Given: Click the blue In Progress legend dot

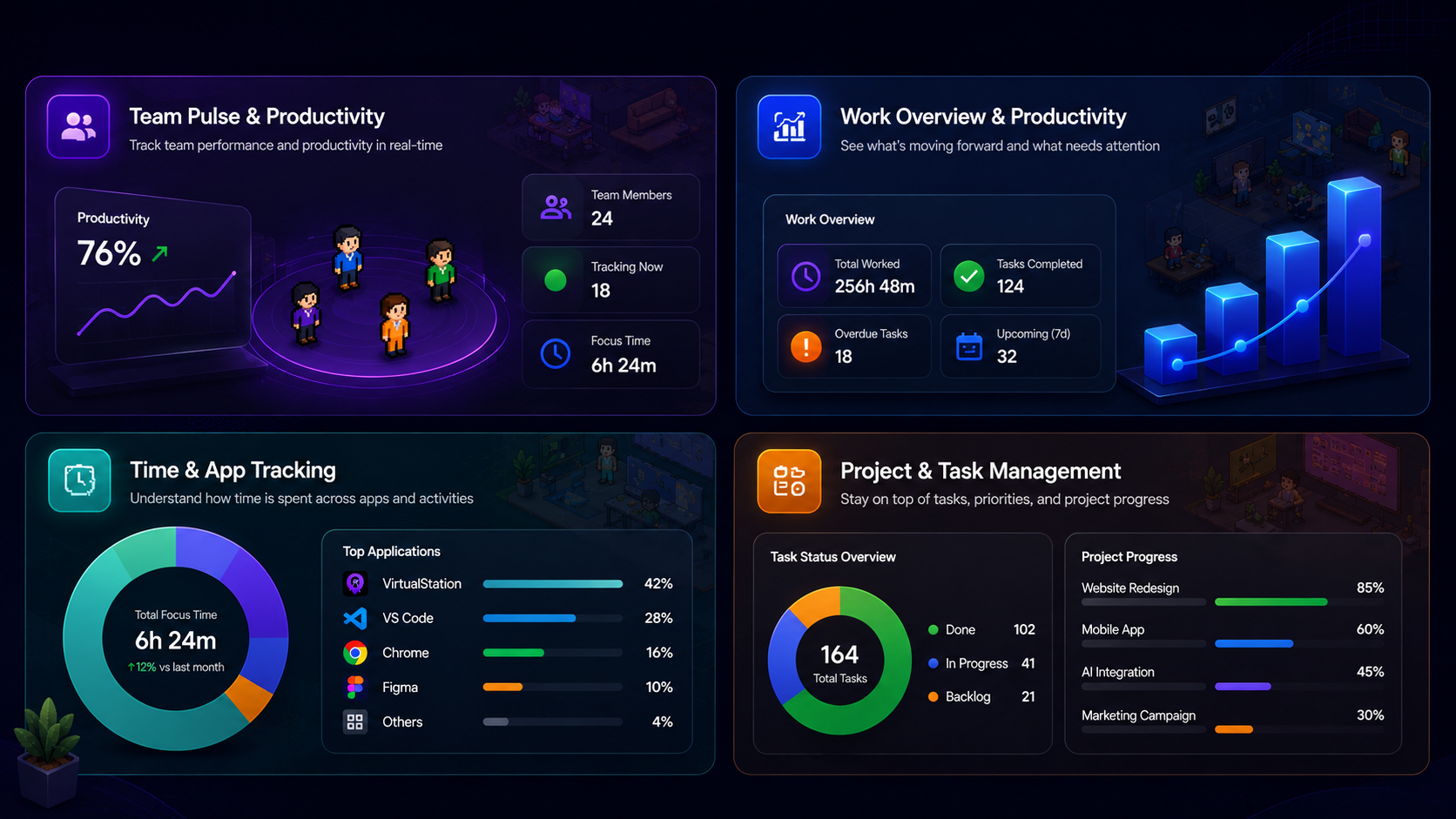Looking at the screenshot, I should [933, 663].
